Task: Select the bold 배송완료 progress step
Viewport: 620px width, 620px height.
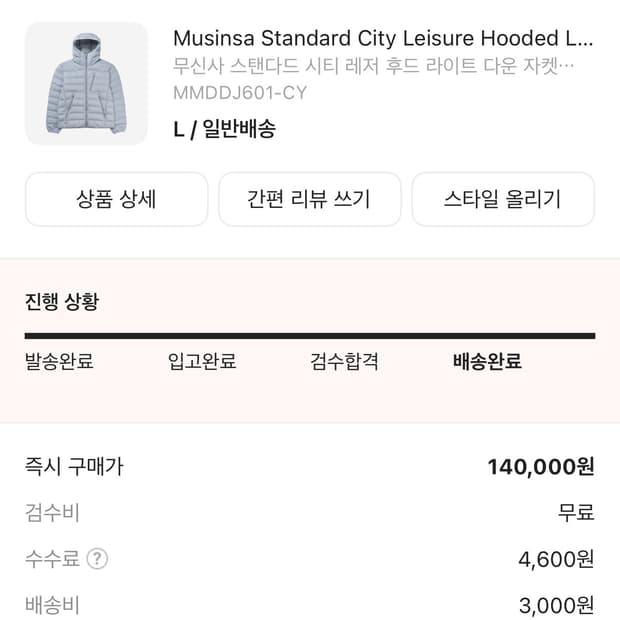Action: (488, 362)
